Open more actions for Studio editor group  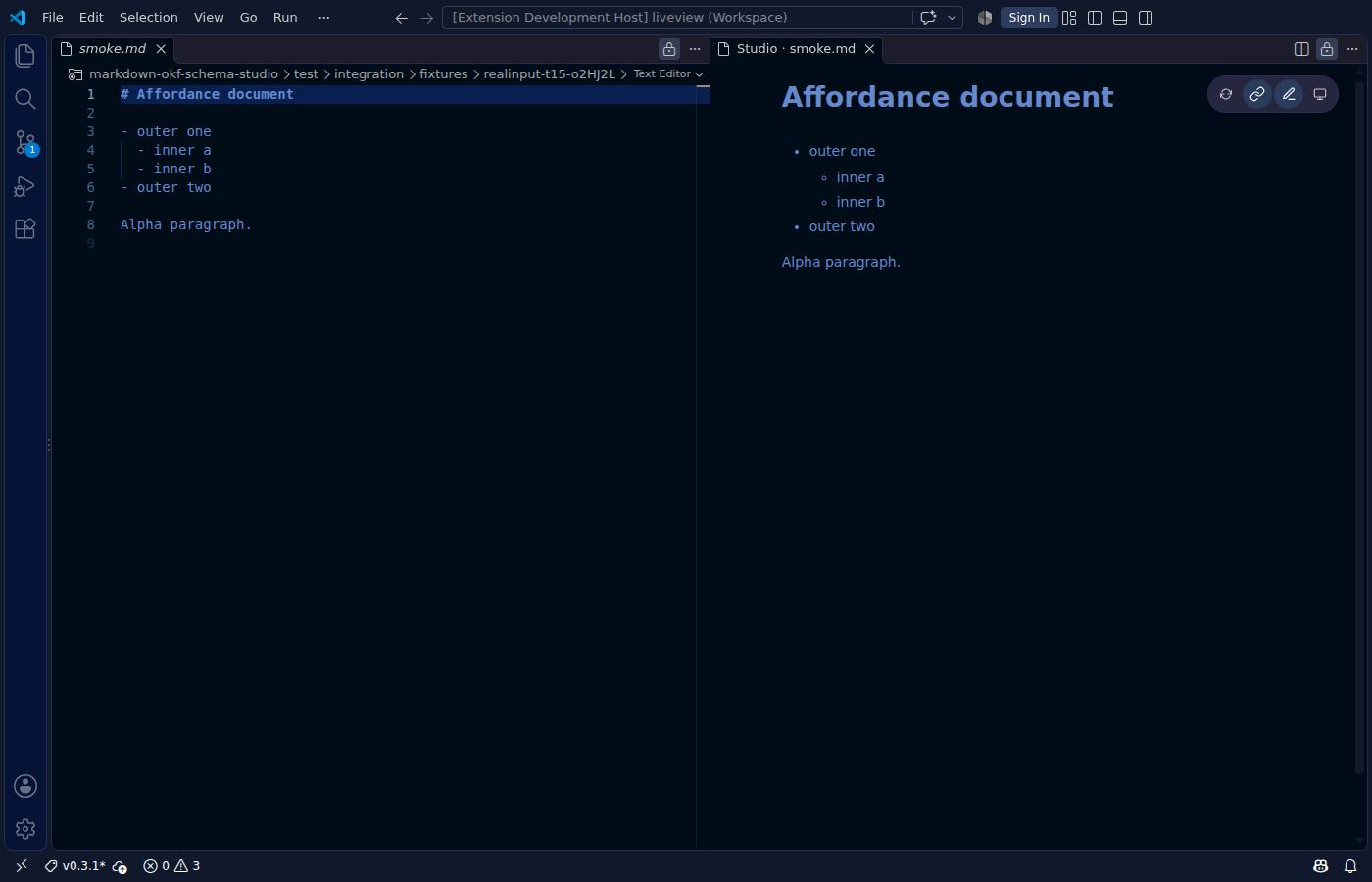click(1352, 49)
